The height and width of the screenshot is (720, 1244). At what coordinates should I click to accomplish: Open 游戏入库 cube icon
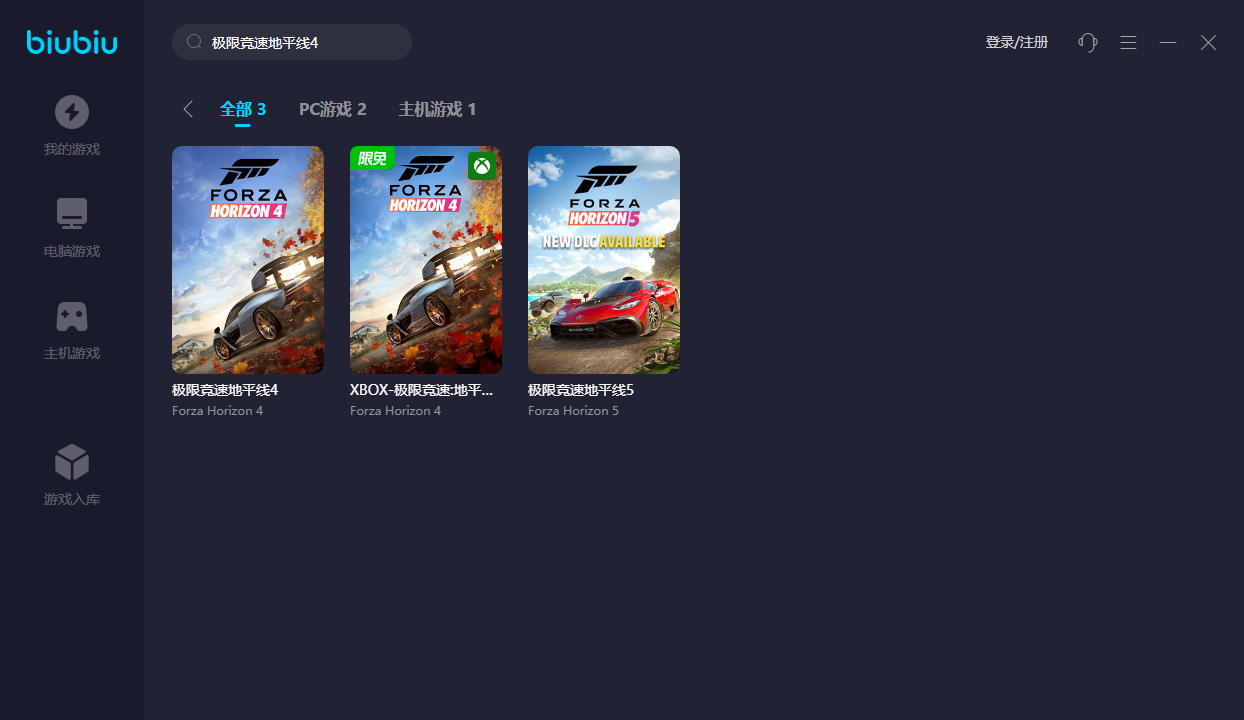(72, 462)
